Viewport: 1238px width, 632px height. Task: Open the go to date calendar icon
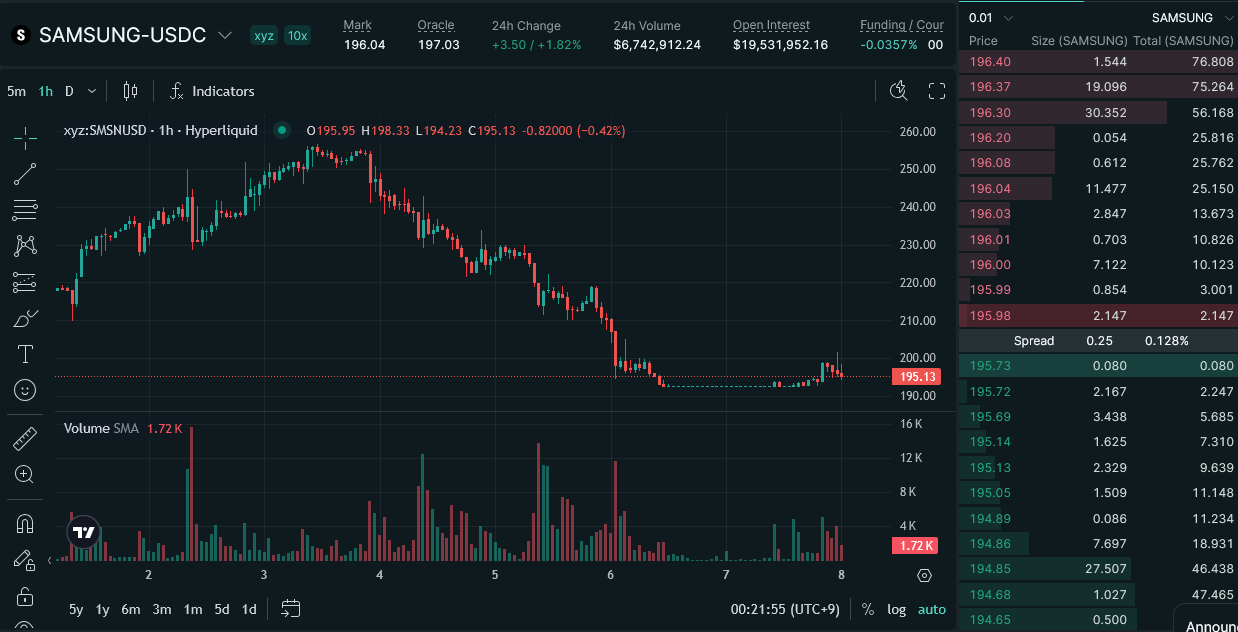(291, 608)
